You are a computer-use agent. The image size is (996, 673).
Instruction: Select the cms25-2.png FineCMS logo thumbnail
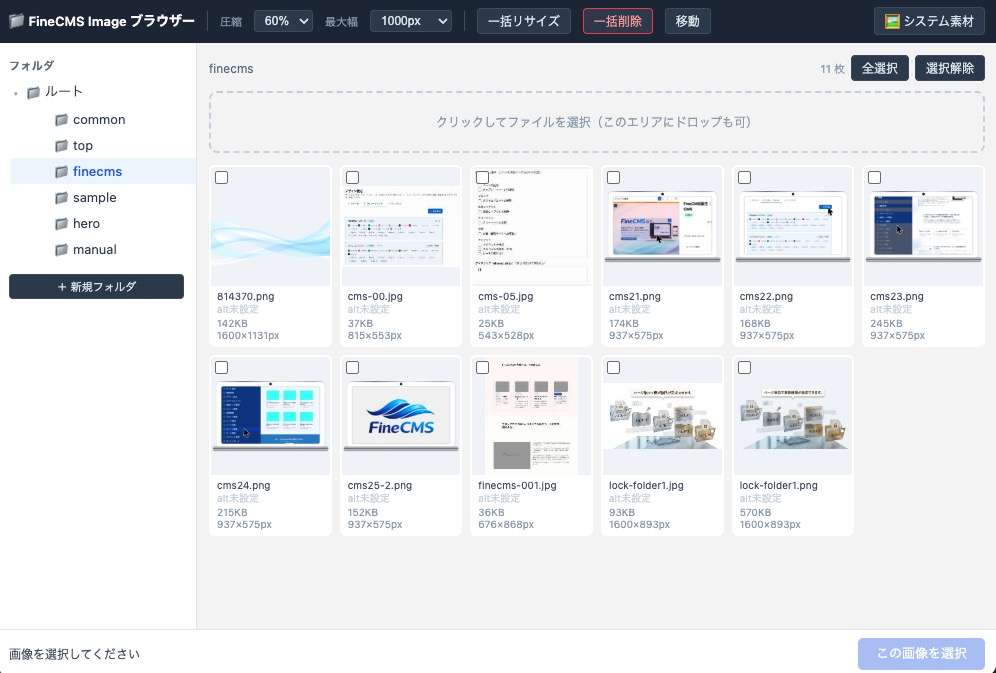click(401, 416)
